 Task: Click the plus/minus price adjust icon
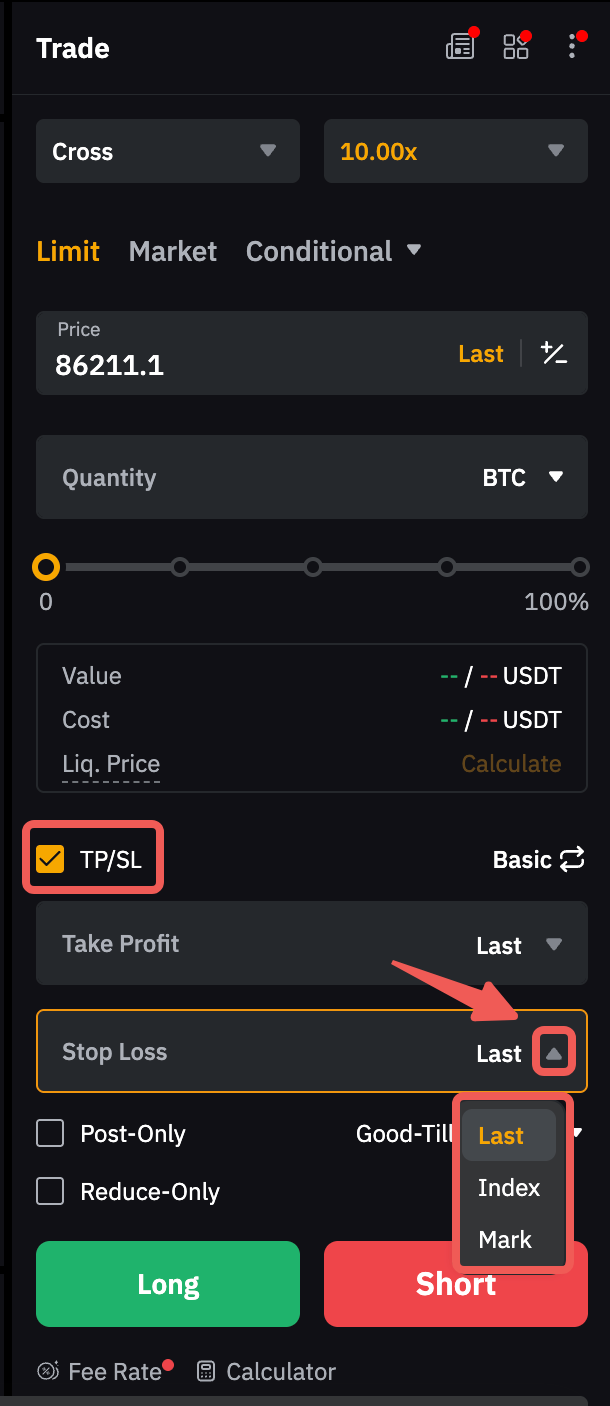point(553,353)
